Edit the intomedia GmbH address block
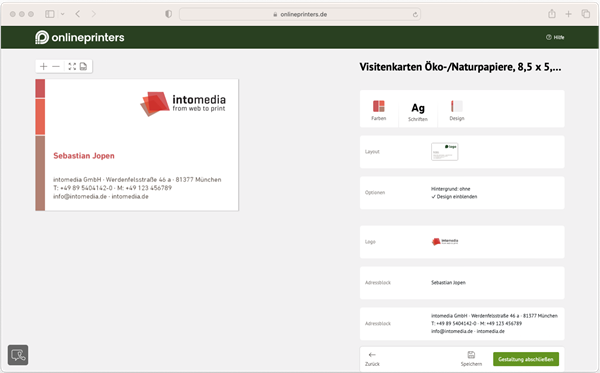 [462, 324]
